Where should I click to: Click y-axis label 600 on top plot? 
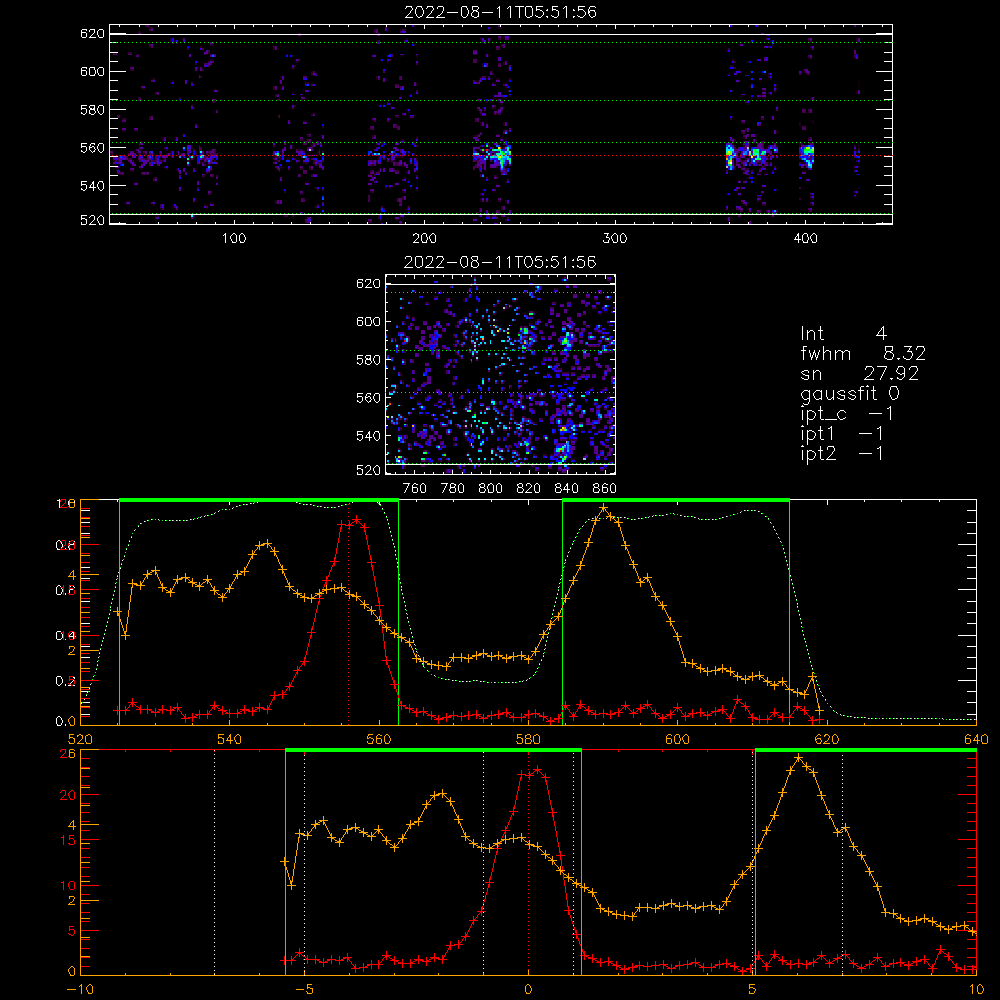tap(92, 71)
